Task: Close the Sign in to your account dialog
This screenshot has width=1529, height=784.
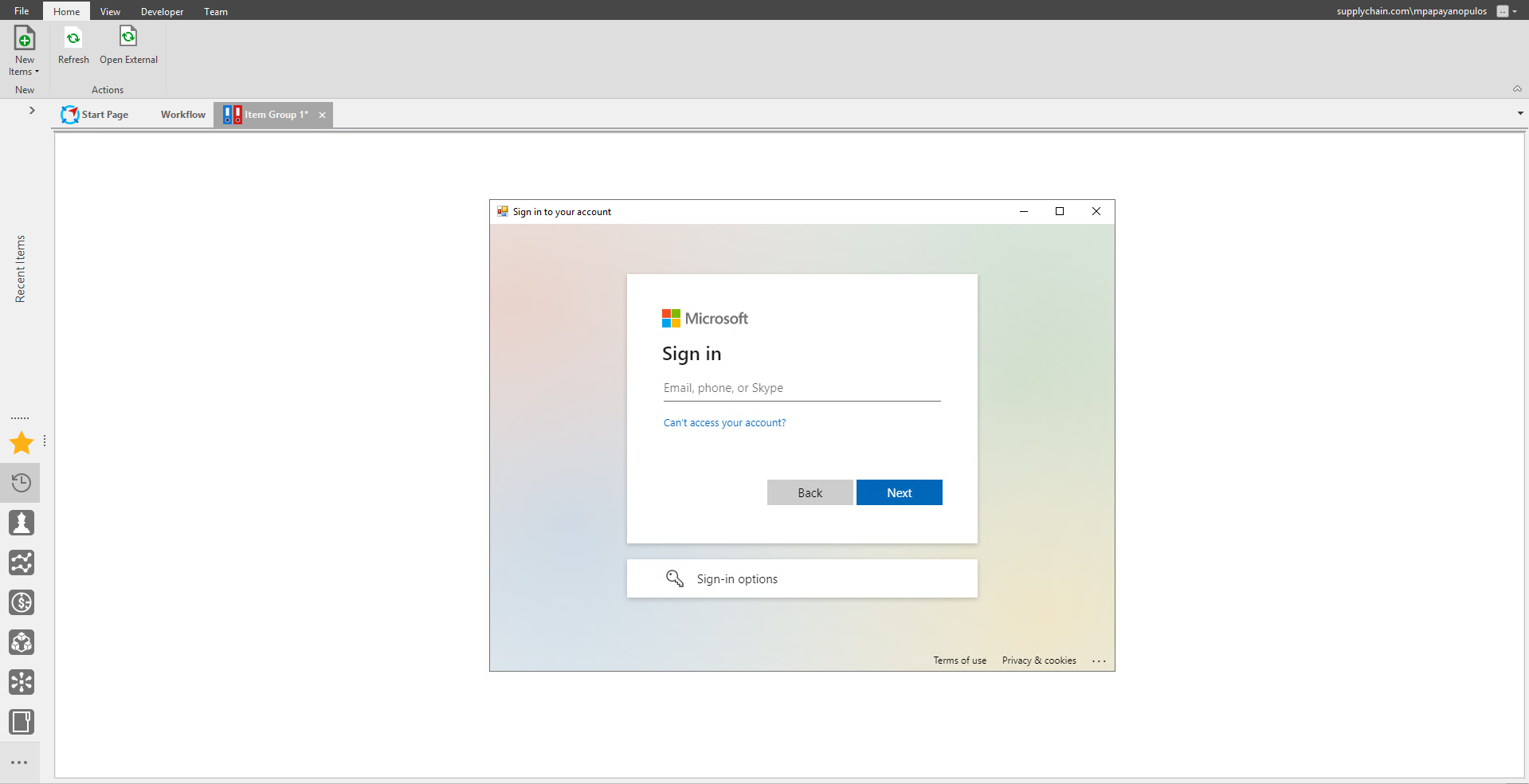Action: click(1096, 211)
